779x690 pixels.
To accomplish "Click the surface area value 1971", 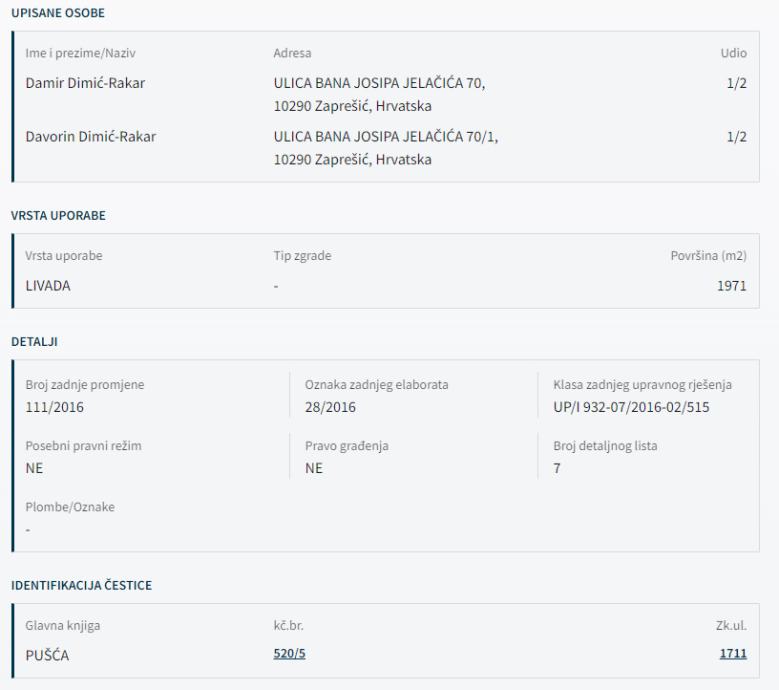I will 732,285.
